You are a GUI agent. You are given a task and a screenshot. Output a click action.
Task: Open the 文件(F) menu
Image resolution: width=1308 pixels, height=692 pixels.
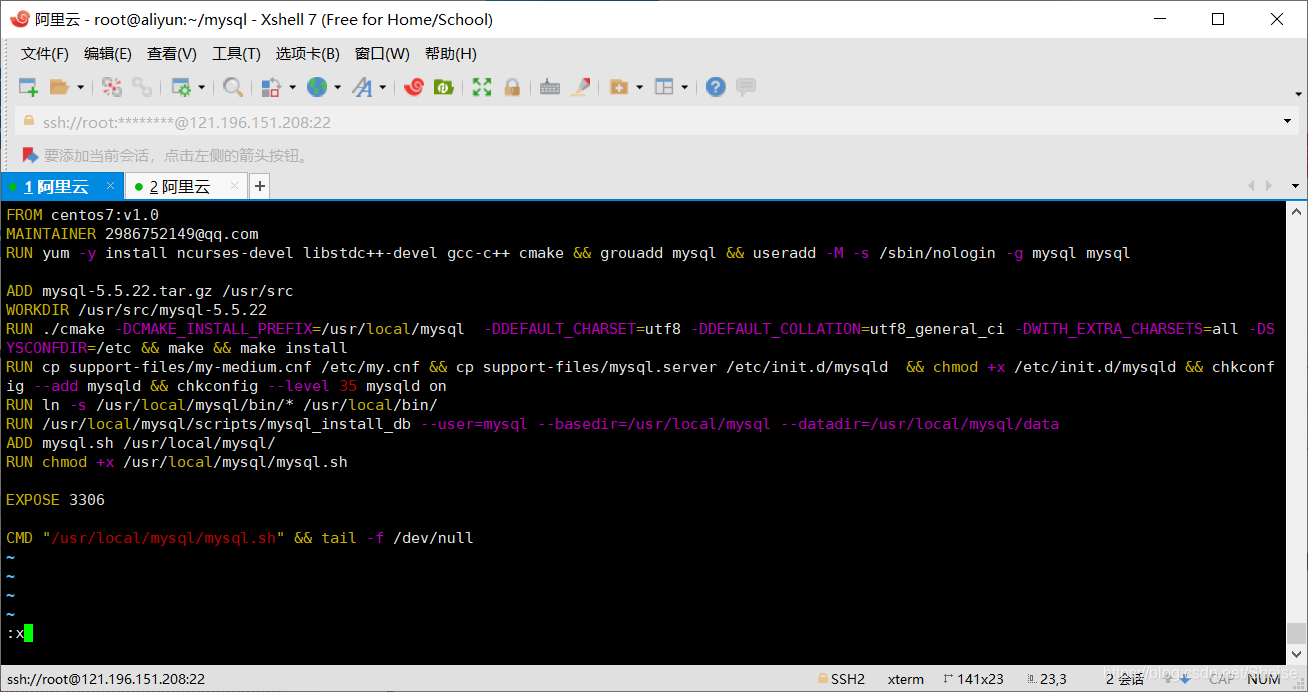45,53
